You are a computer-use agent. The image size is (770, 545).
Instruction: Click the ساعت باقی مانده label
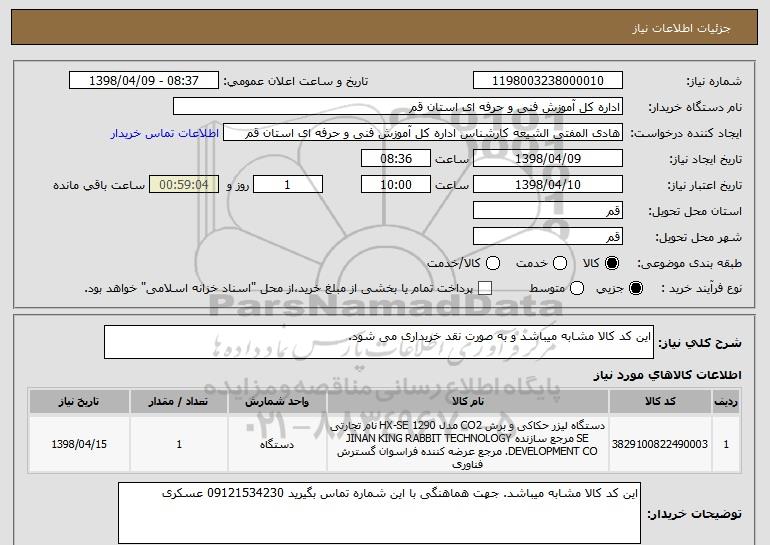99,185
